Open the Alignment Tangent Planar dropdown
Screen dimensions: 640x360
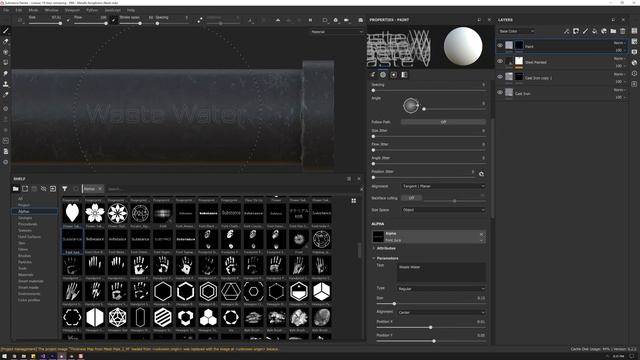tap(443, 186)
